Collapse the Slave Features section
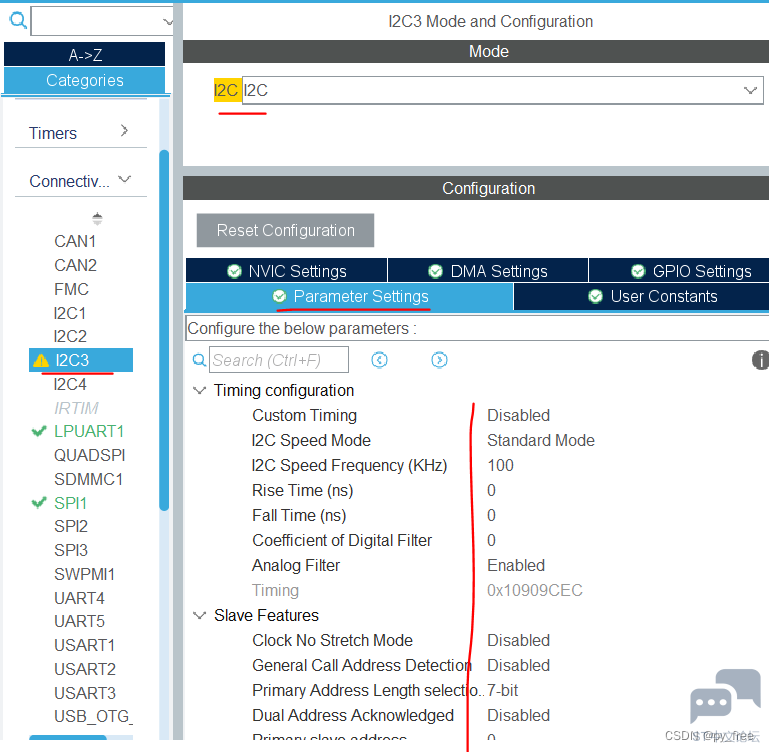The image size is (769, 752). 200,615
